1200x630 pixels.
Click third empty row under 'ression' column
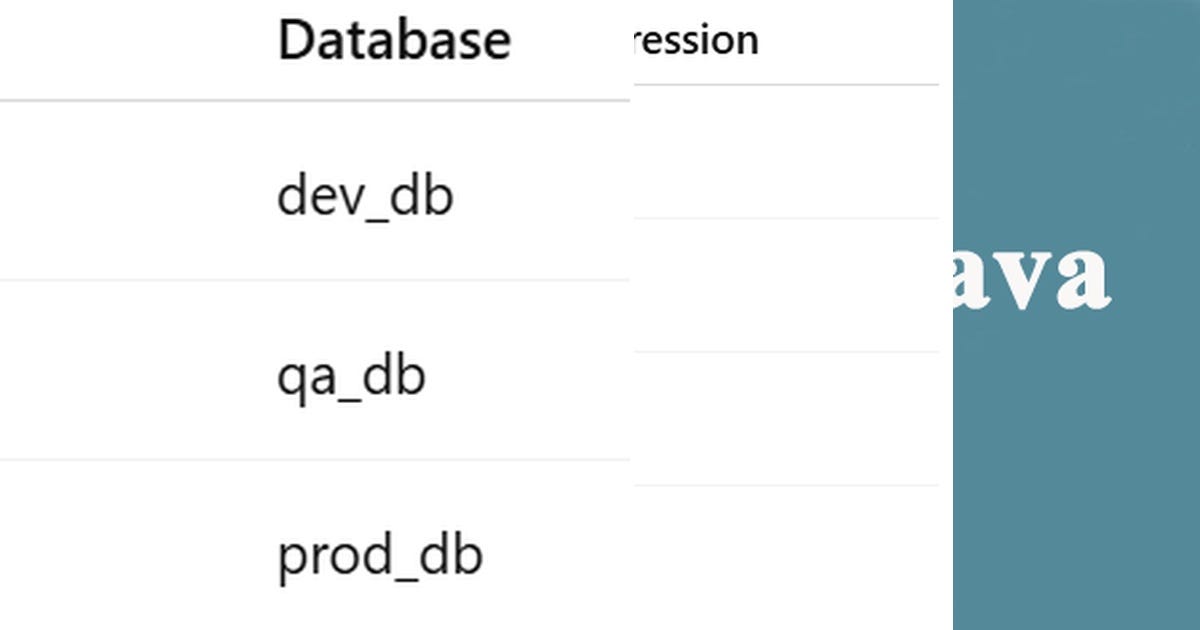tap(786, 419)
